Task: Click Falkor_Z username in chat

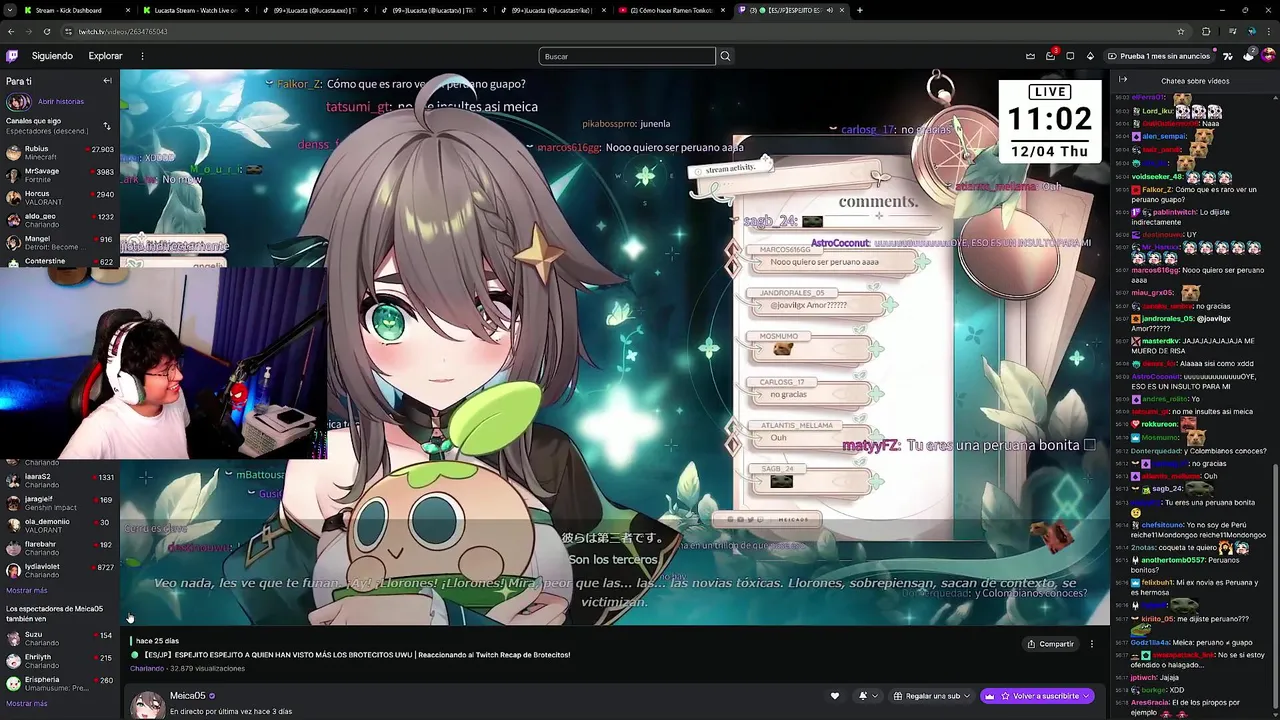Action: point(1157,190)
